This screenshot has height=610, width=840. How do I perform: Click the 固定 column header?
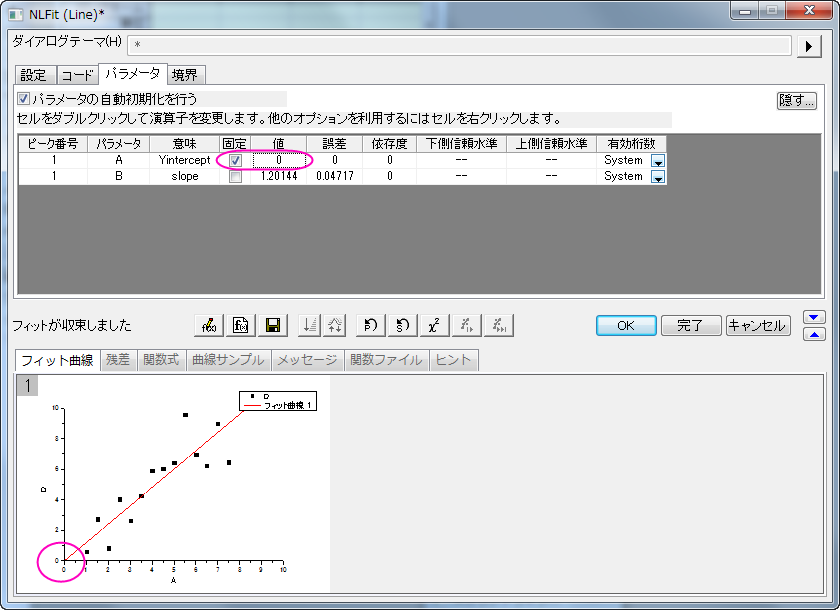point(235,144)
